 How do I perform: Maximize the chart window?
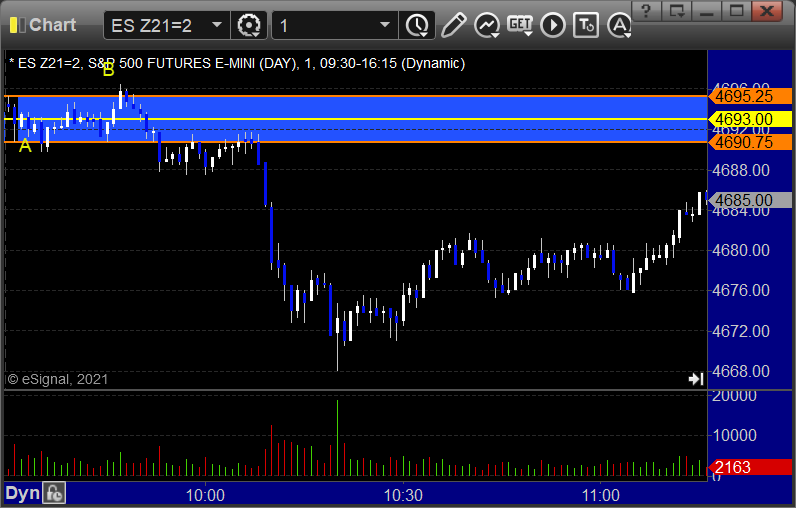[x=737, y=11]
